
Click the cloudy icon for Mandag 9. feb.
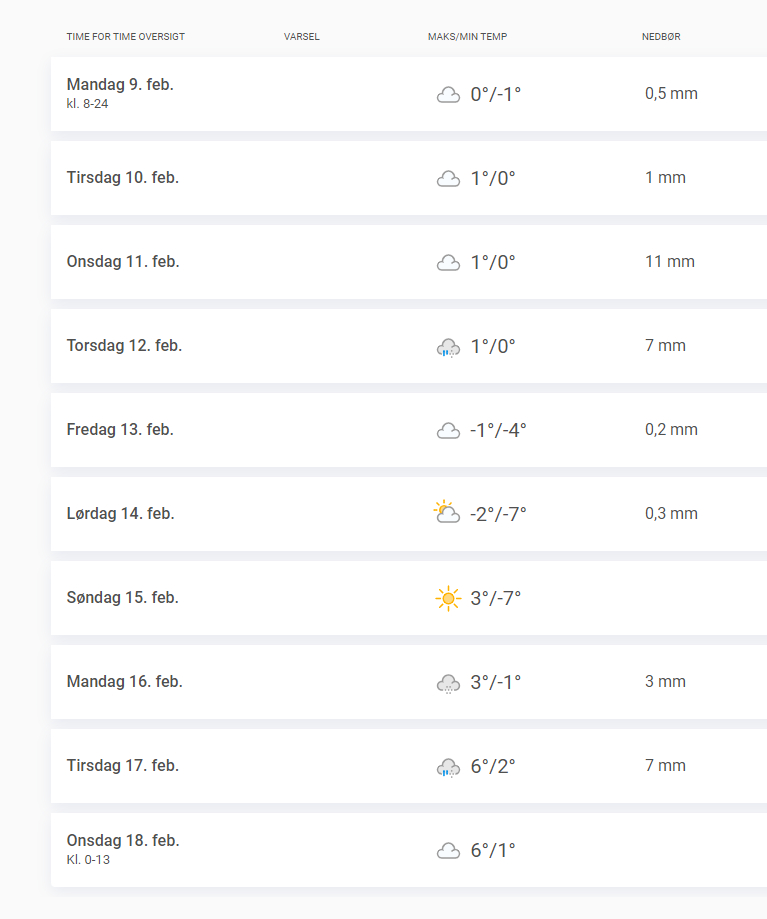click(x=448, y=95)
